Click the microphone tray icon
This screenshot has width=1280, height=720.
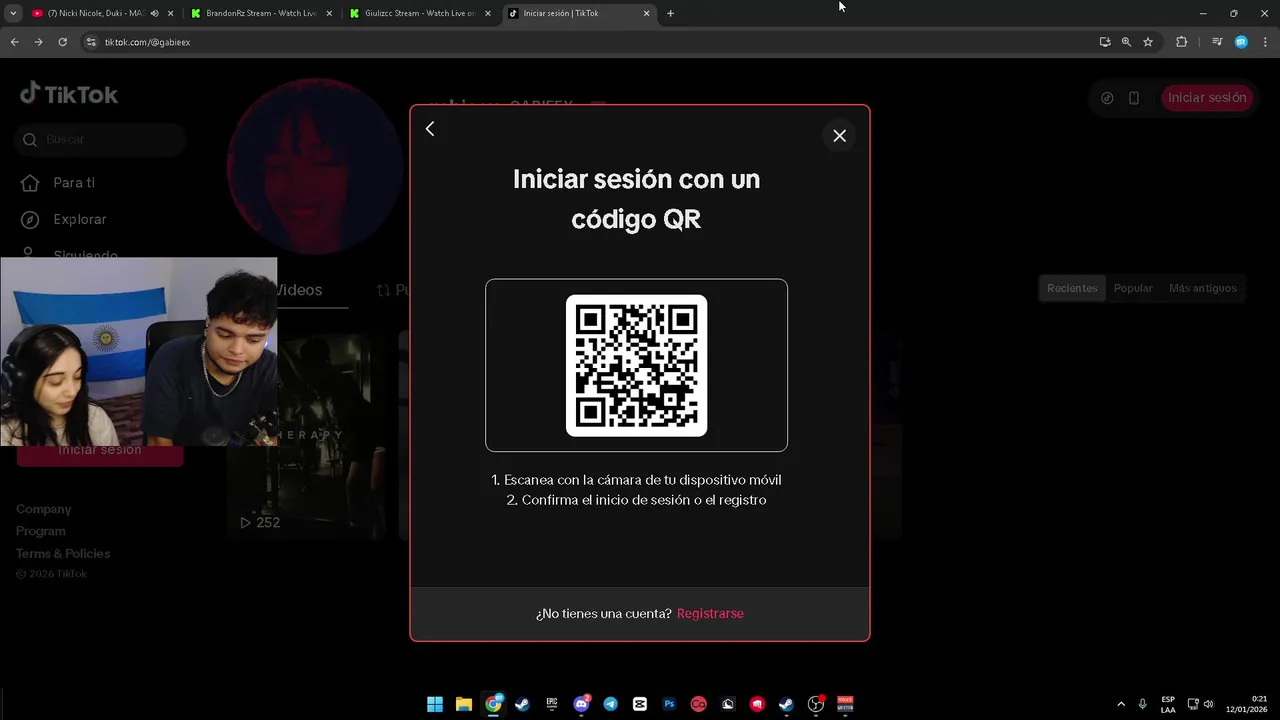[x=1143, y=704]
